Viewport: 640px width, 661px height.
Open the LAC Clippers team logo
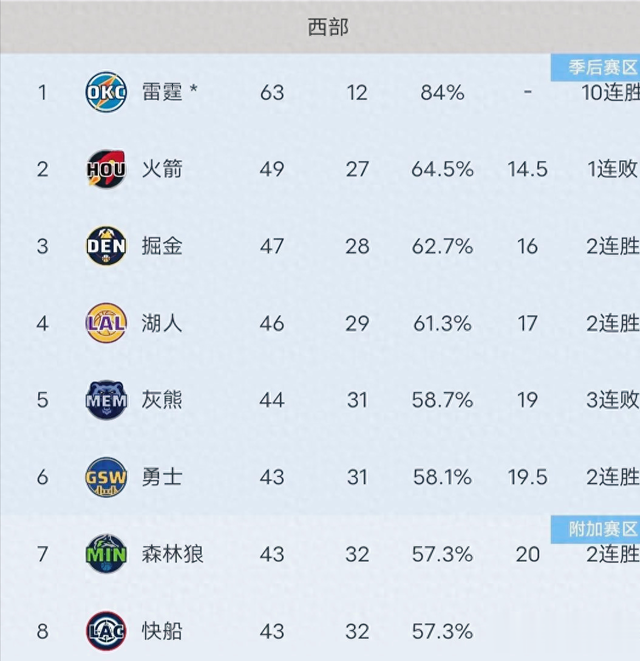(106, 631)
